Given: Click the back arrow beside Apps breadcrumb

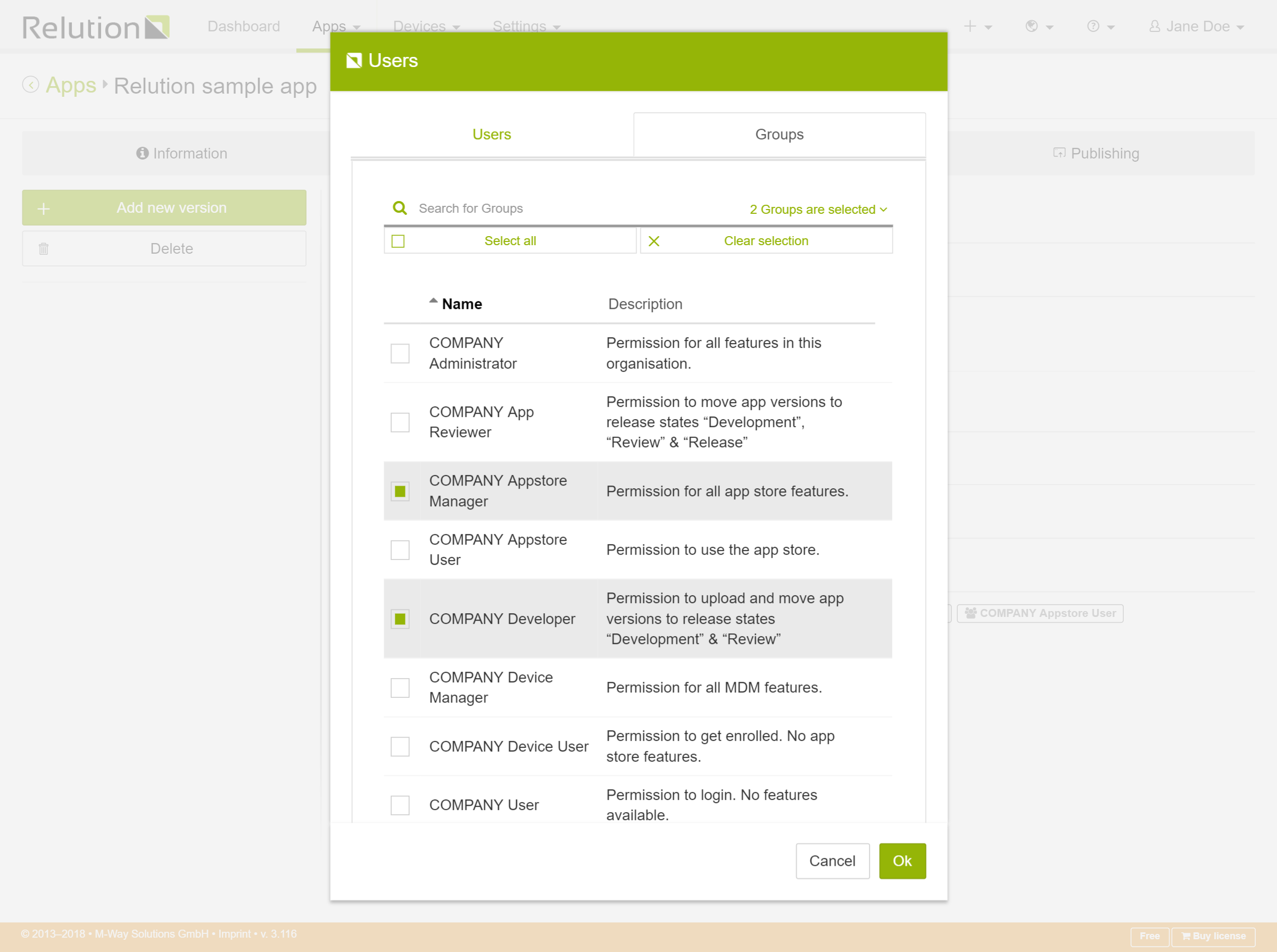Looking at the screenshot, I should pos(30,85).
